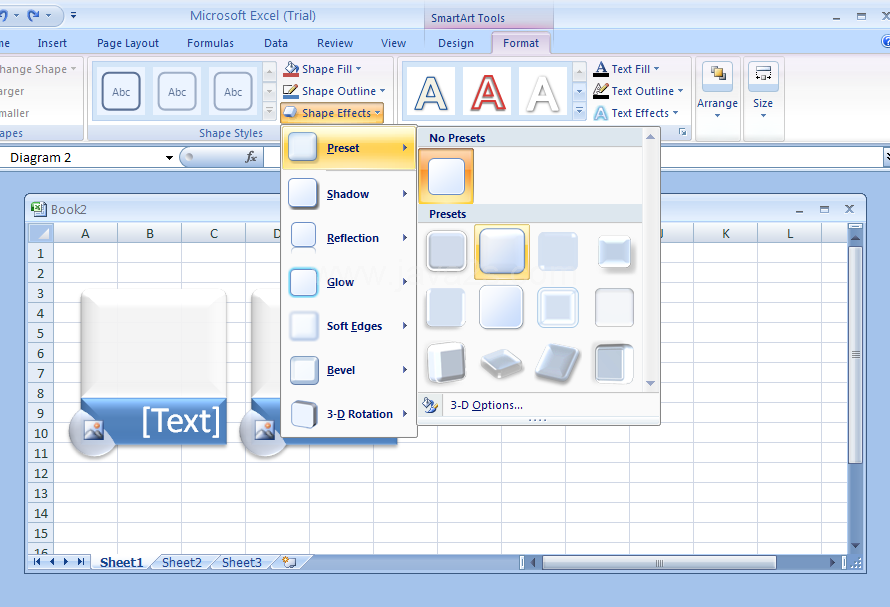The height and width of the screenshot is (607, 890).
Task: Go to first sheet navigation arrow
Action: [x=37, y=562]
